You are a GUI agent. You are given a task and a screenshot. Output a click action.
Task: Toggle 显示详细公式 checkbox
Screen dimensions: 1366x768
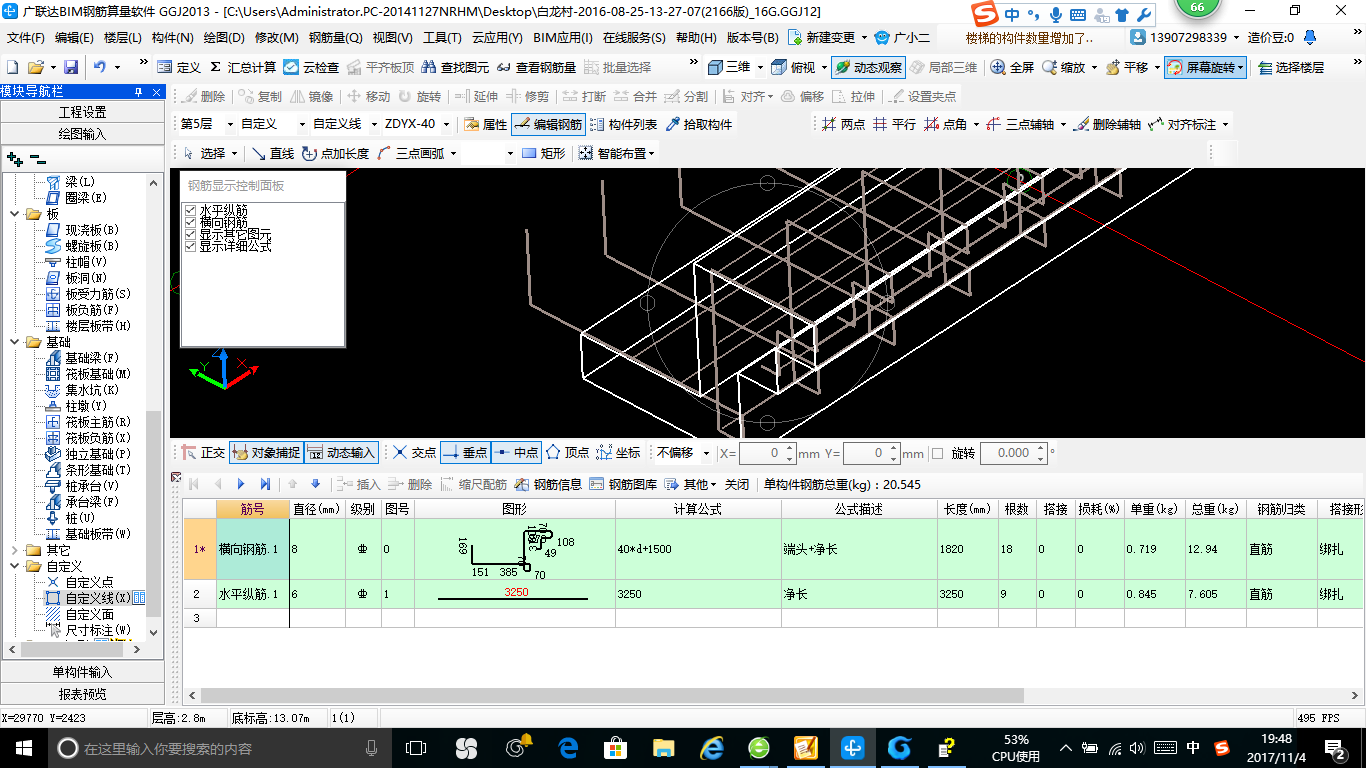190,246
